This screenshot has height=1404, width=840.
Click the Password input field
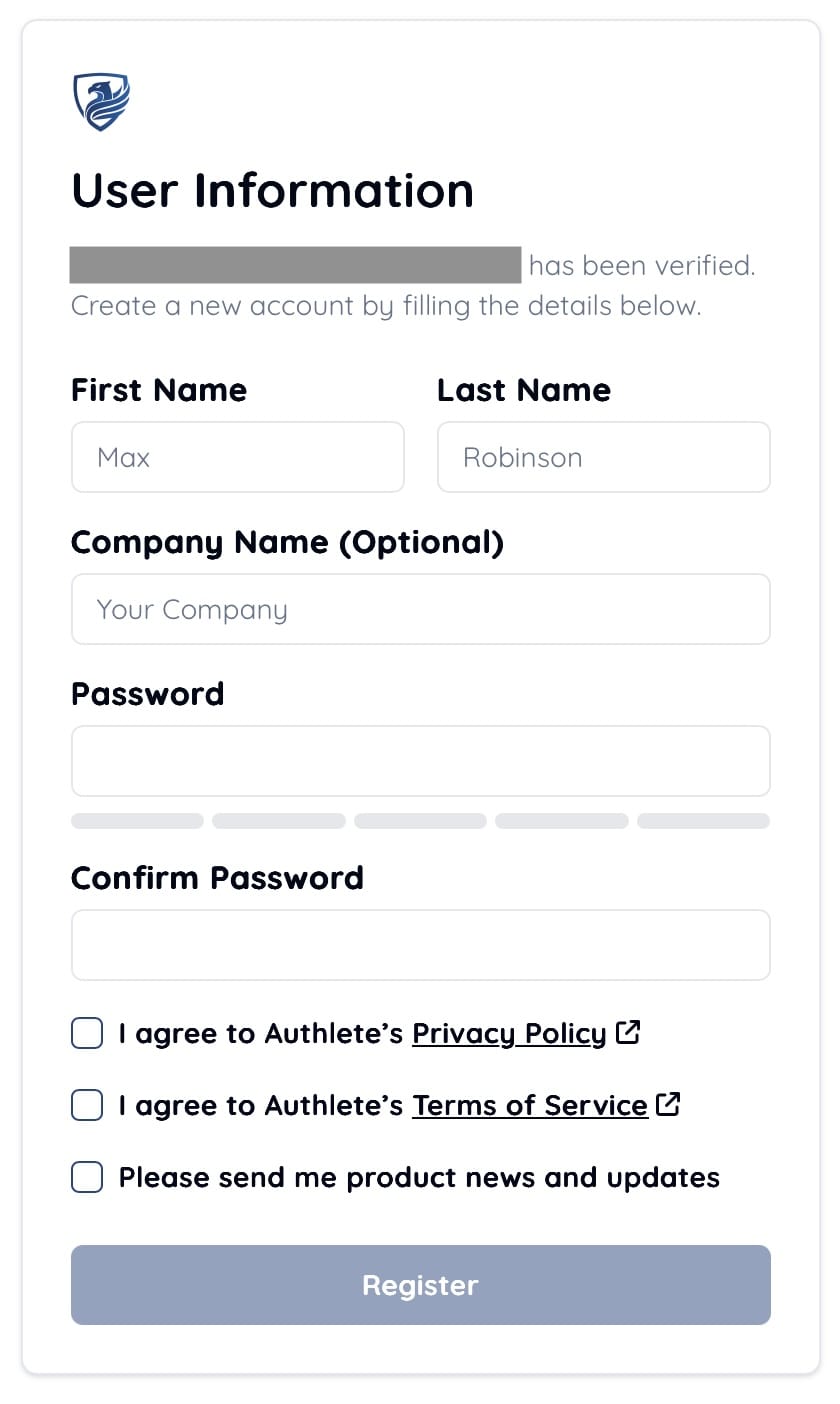(x=420, y=761)
